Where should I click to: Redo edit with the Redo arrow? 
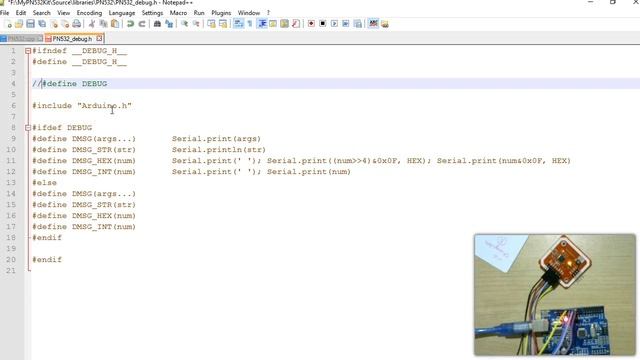click(142, 24)
